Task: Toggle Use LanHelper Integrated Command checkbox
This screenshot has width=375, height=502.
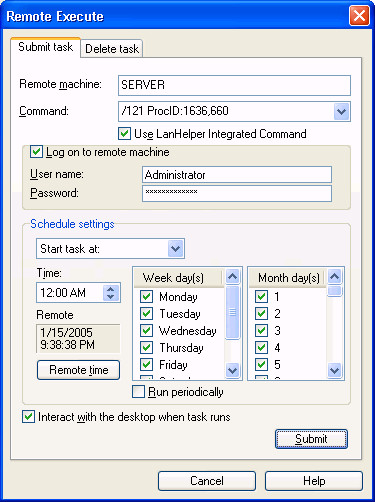Action: [x=124, y=134]
